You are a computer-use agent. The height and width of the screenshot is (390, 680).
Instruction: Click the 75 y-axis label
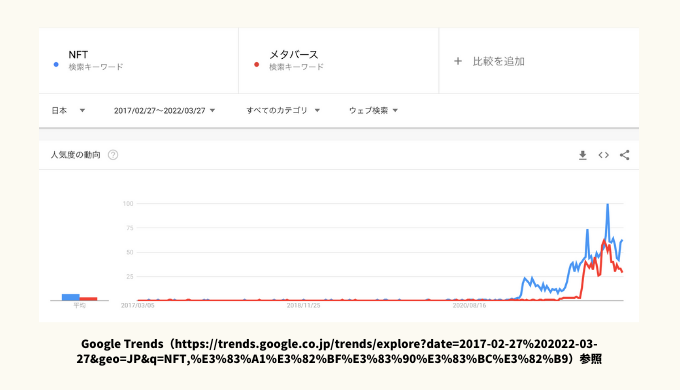[x=129, y=228]
